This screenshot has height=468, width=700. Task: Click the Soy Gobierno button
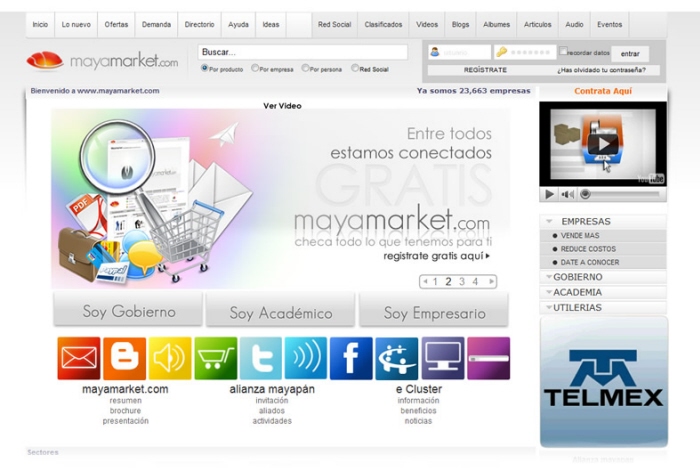[x=129, y=310]
